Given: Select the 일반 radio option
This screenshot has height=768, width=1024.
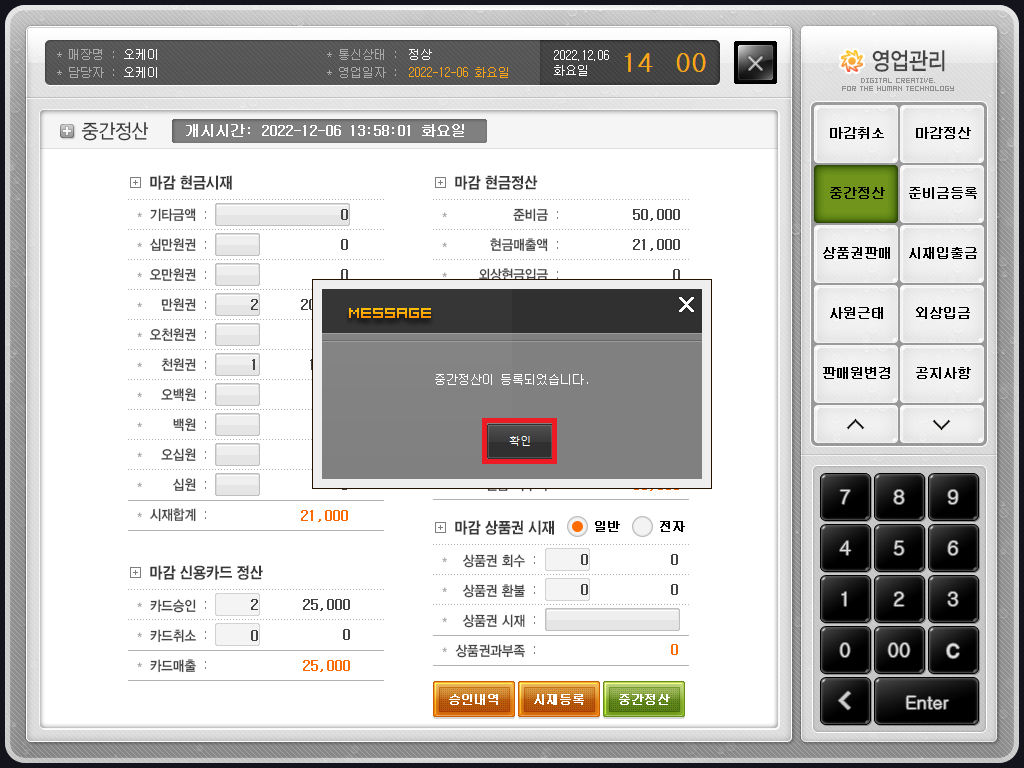Looking at the screenshot, I should (x=577, y=526).
